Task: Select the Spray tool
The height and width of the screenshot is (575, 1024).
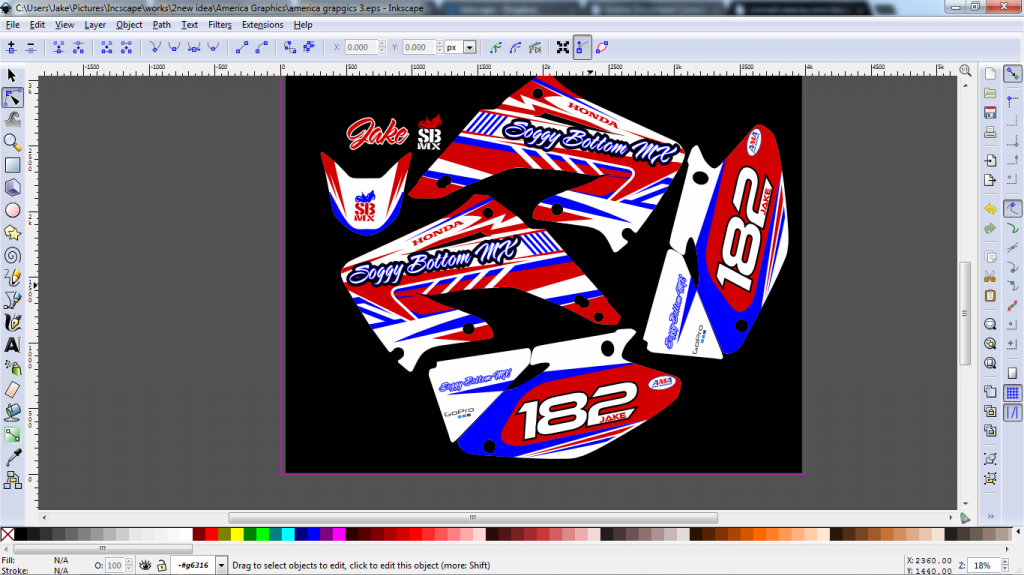Action: click(12, 368)
